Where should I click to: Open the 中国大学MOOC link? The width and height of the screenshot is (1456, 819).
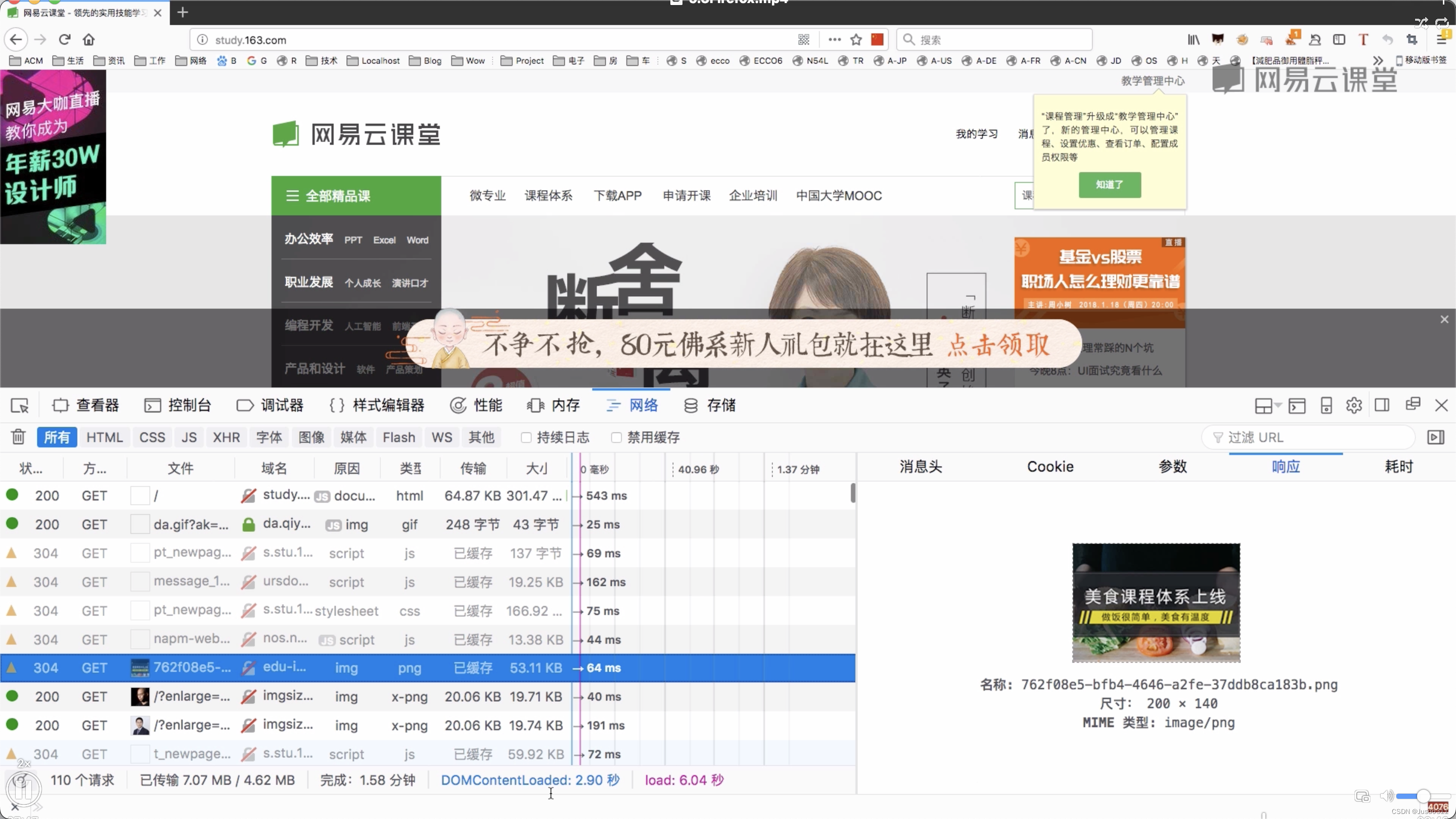click(x=839, y=196)
